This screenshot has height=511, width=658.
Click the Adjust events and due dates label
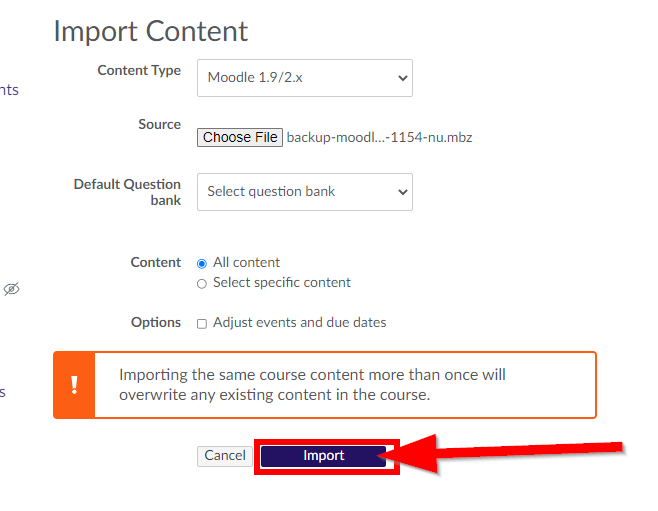(300, 323)
